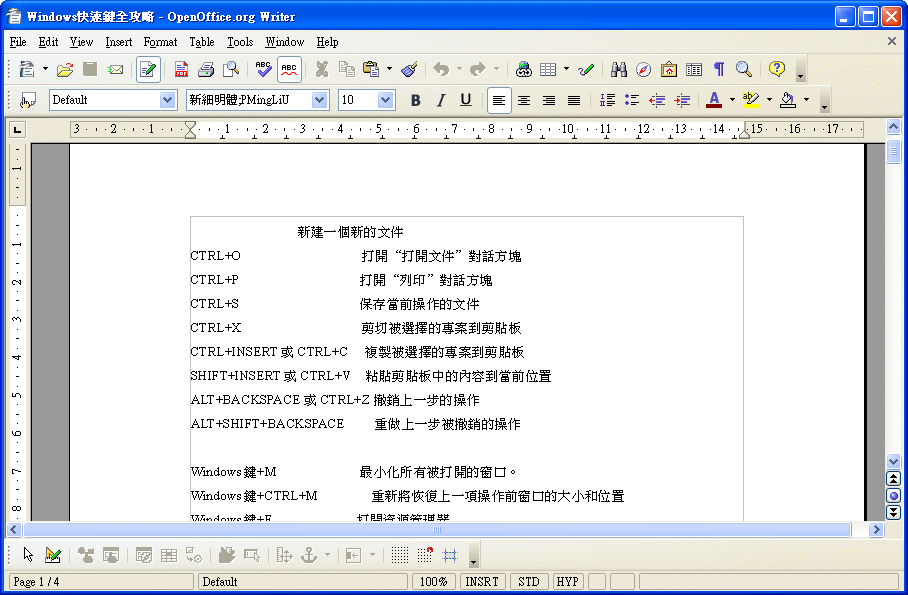The height and width of the screenshot is (595, 908).
Task: Click the New document icon
Action: coord(27,70)
